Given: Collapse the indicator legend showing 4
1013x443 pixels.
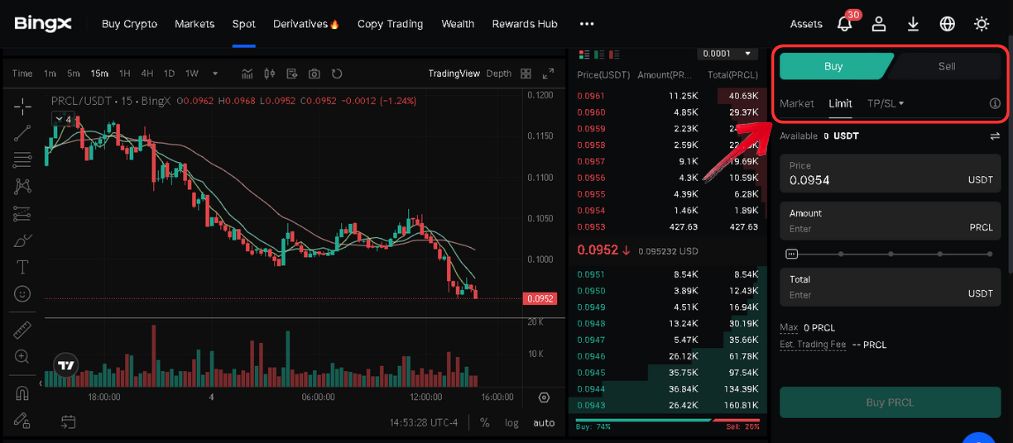Looking at the screenshot, I should pyautogui.click(x=63, y=119).
